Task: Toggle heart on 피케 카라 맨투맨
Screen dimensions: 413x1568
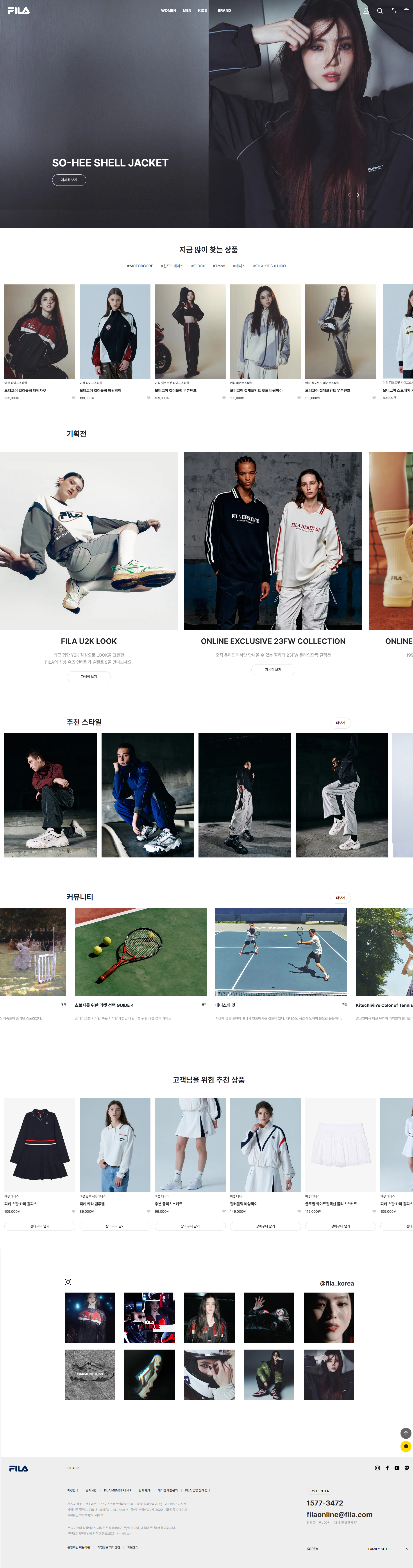Action: [x=149, y=1211]
